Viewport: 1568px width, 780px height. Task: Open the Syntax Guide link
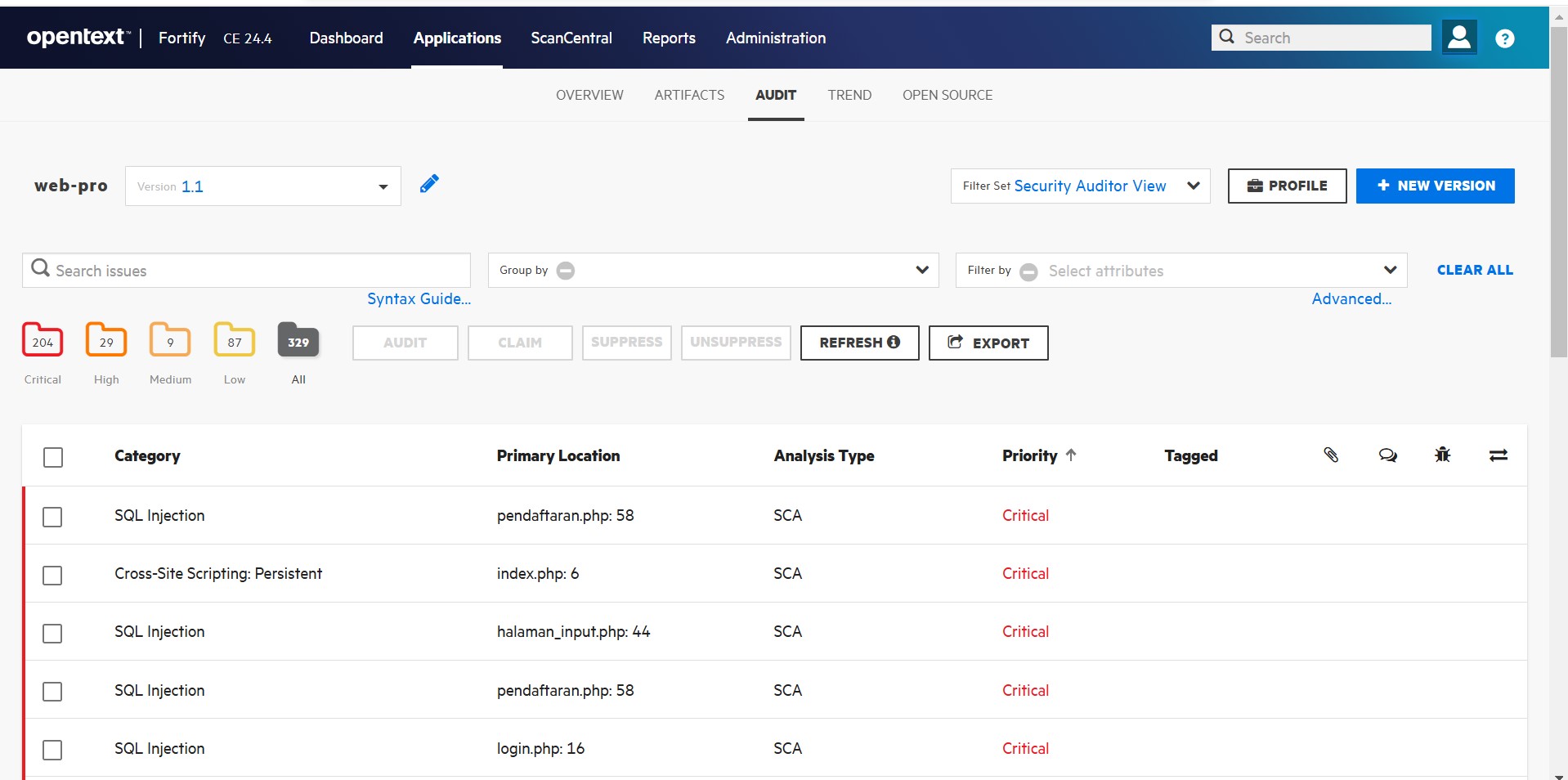click(x=419, y=299)
